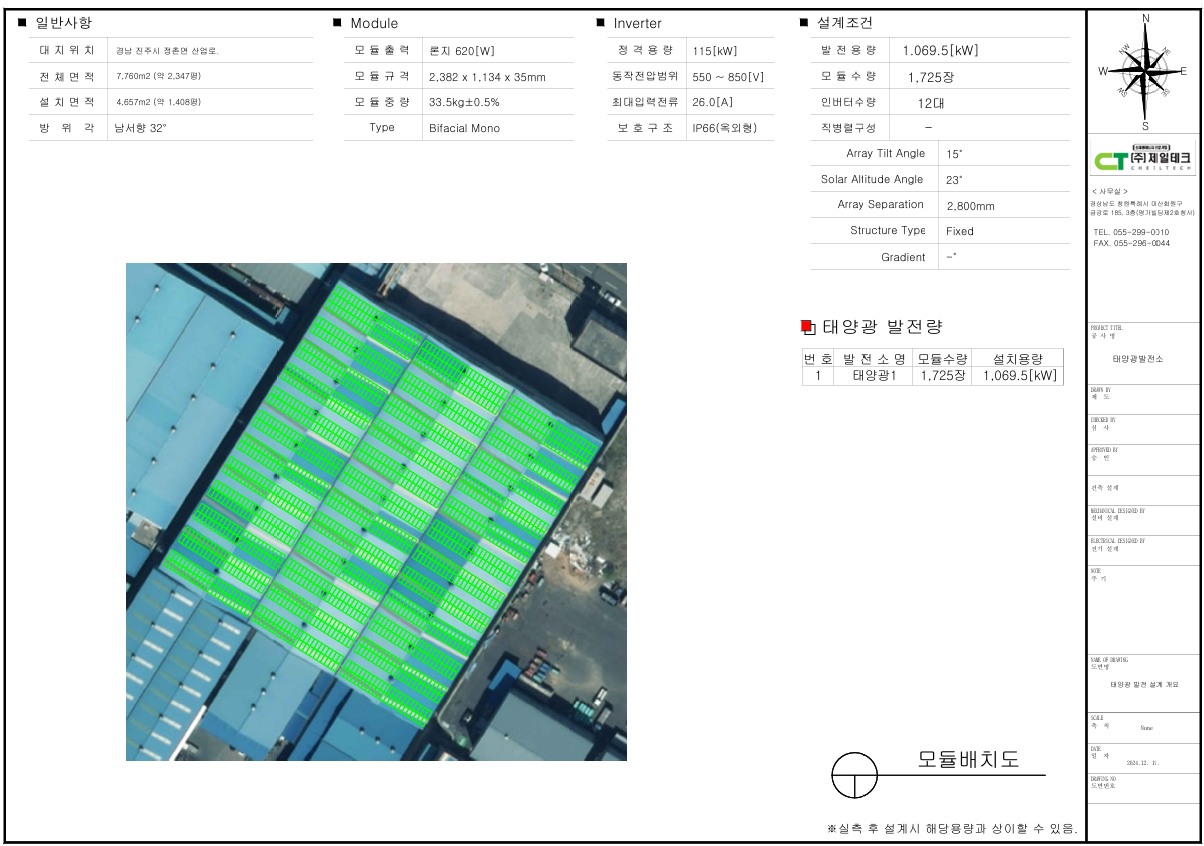This screenshot has width=1204, height=846.
Task: Click the 모듈배치도 drawing title circle symbol
Action: 854,775
